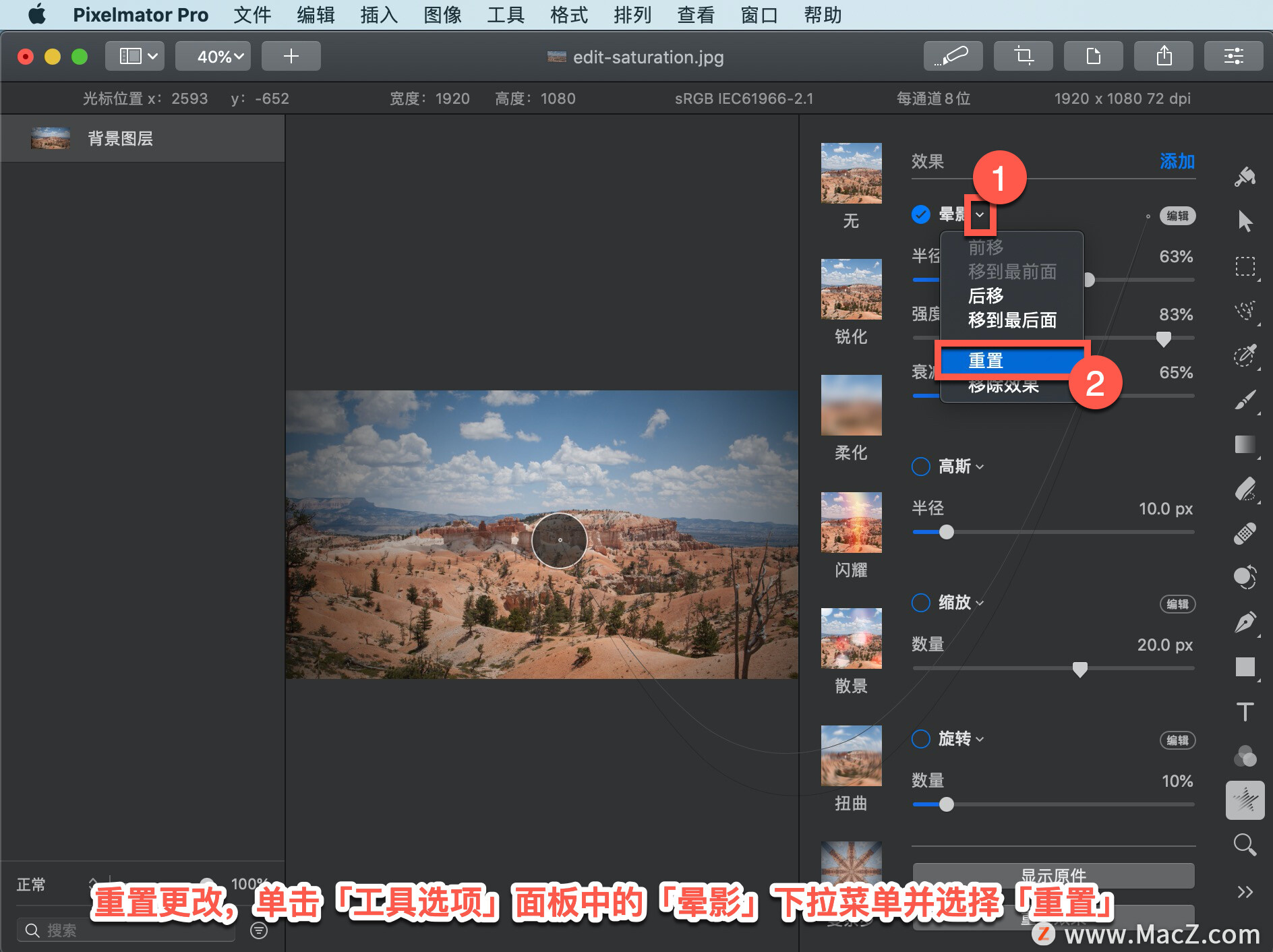Click 添加 to add an effect
This screenshot has height=952, width=1273.
coord(1177,161)
